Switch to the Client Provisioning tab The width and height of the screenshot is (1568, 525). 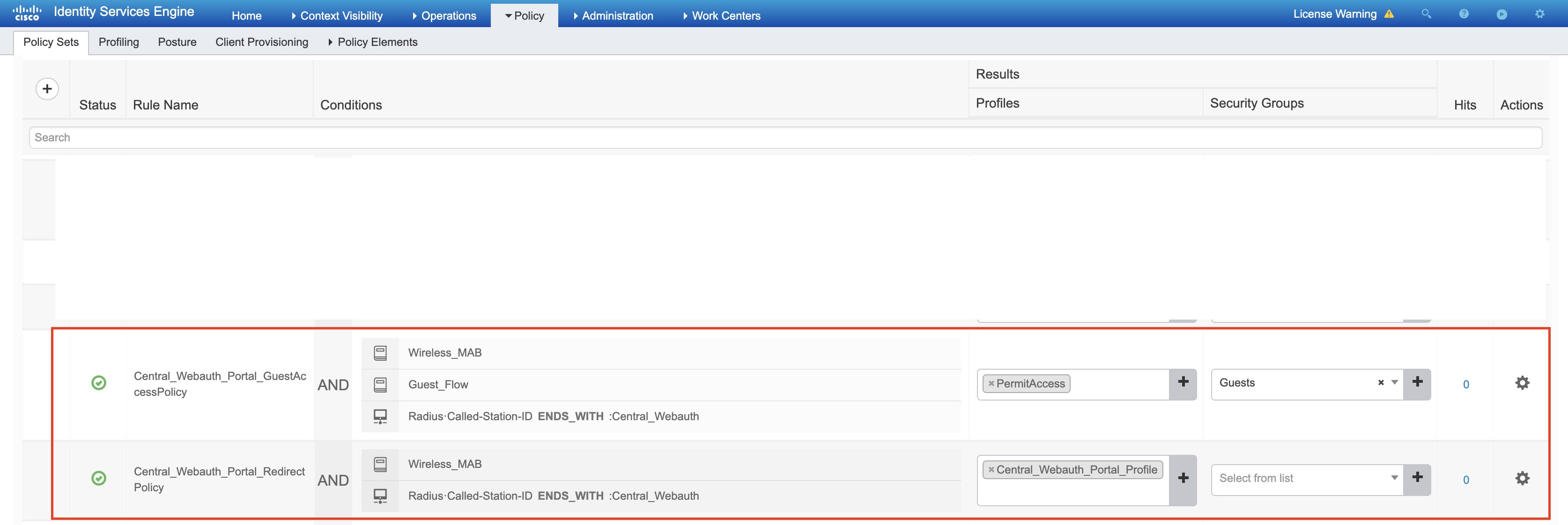262,42
